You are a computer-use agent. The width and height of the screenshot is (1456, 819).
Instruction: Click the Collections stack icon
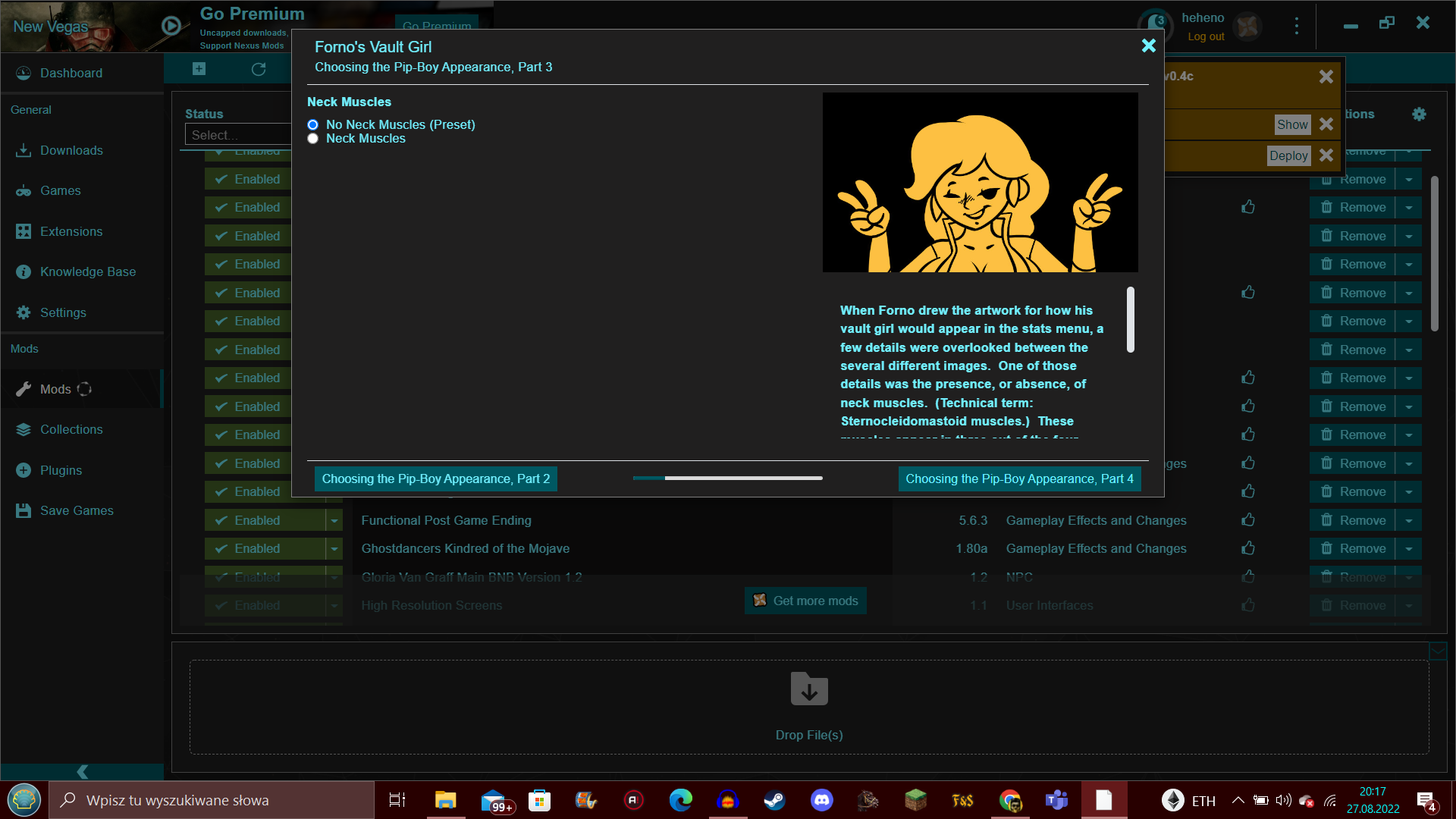tap(24, 429)
